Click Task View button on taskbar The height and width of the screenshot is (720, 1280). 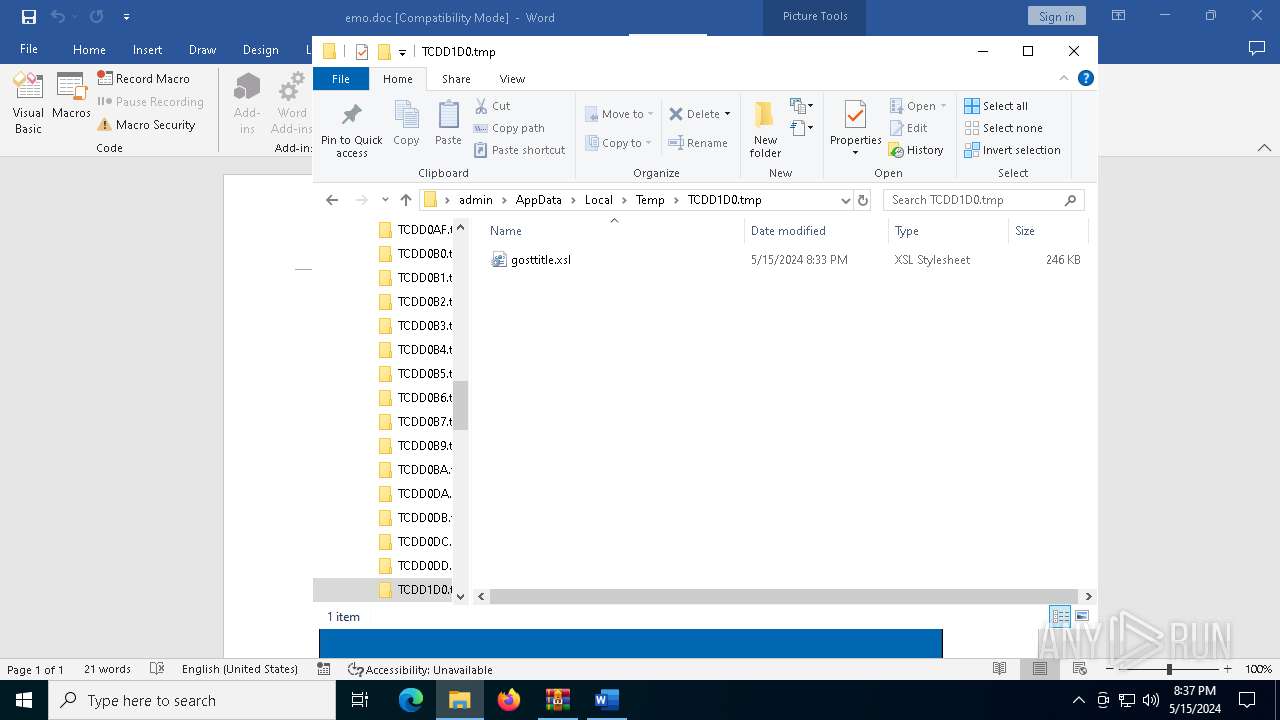tap(360, 700)
